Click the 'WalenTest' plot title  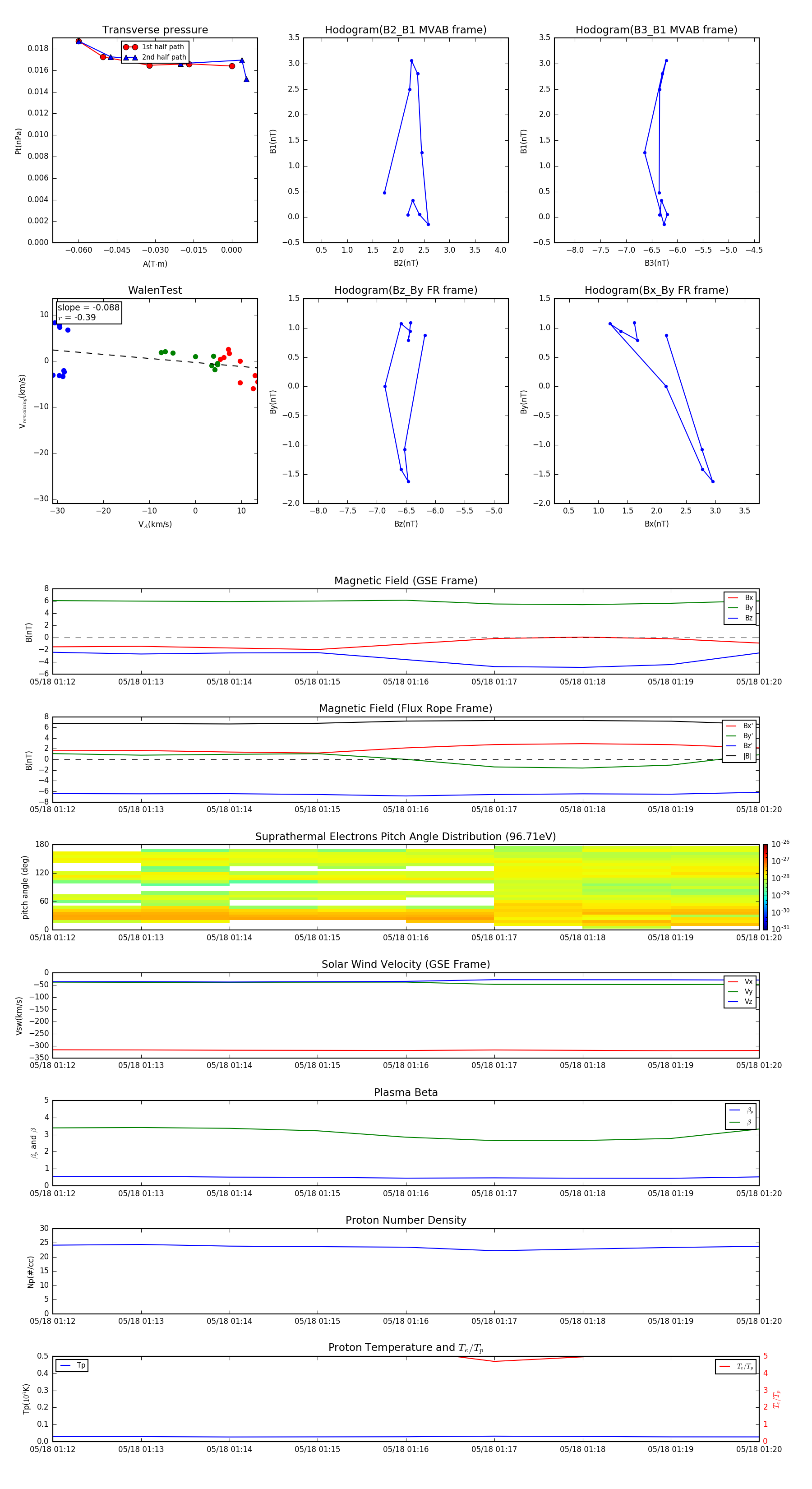155,290
